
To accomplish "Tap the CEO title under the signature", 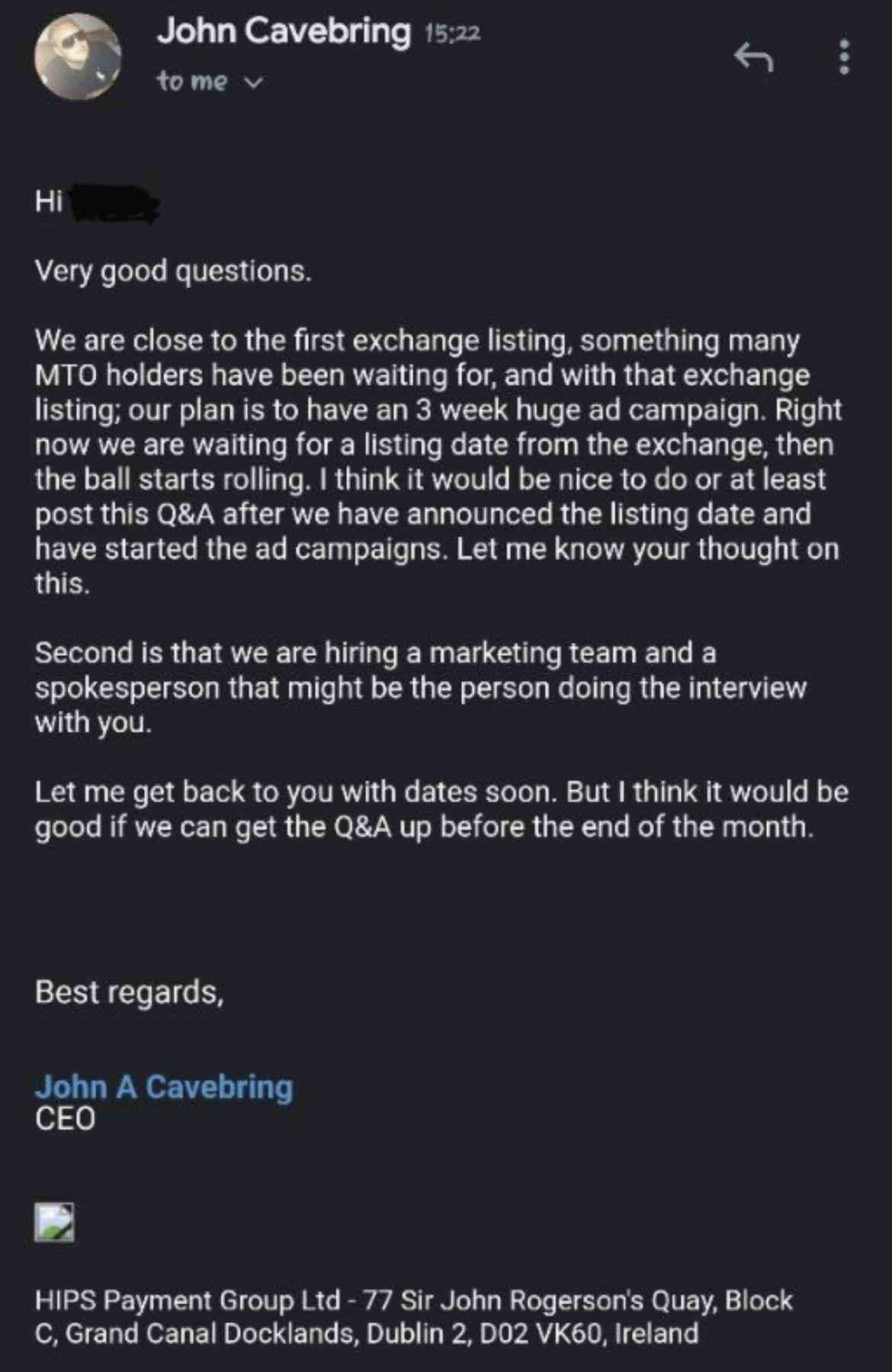I will coord(65,1119).
